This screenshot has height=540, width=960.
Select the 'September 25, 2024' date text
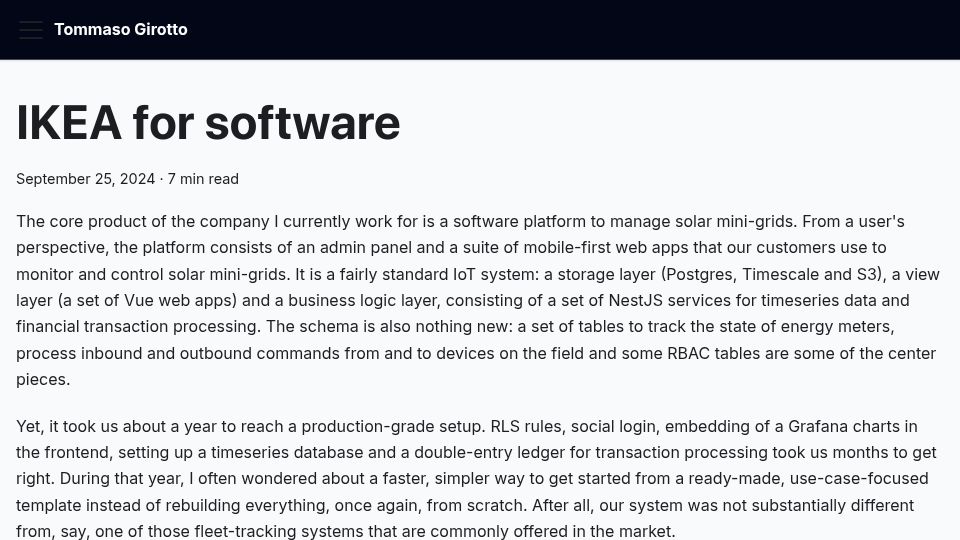click(85, 179)
